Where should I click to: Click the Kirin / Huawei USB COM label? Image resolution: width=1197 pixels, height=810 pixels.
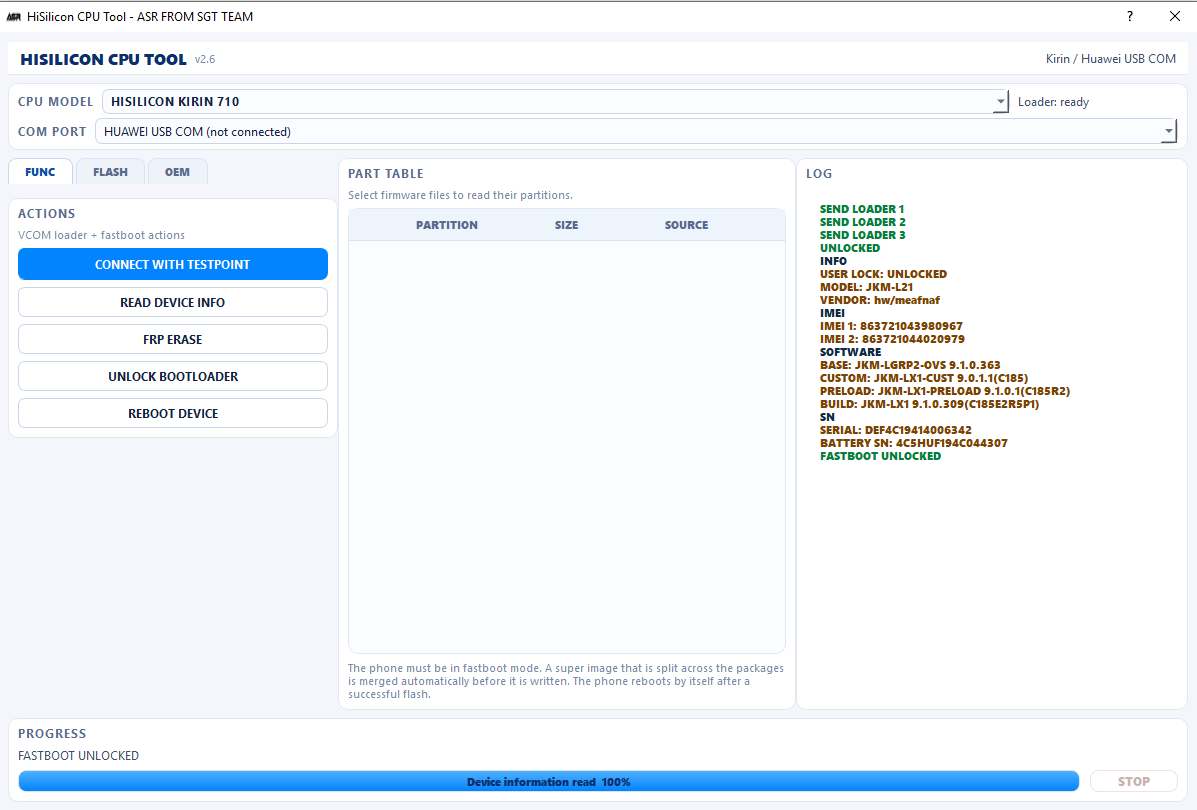coord(1111,59)
